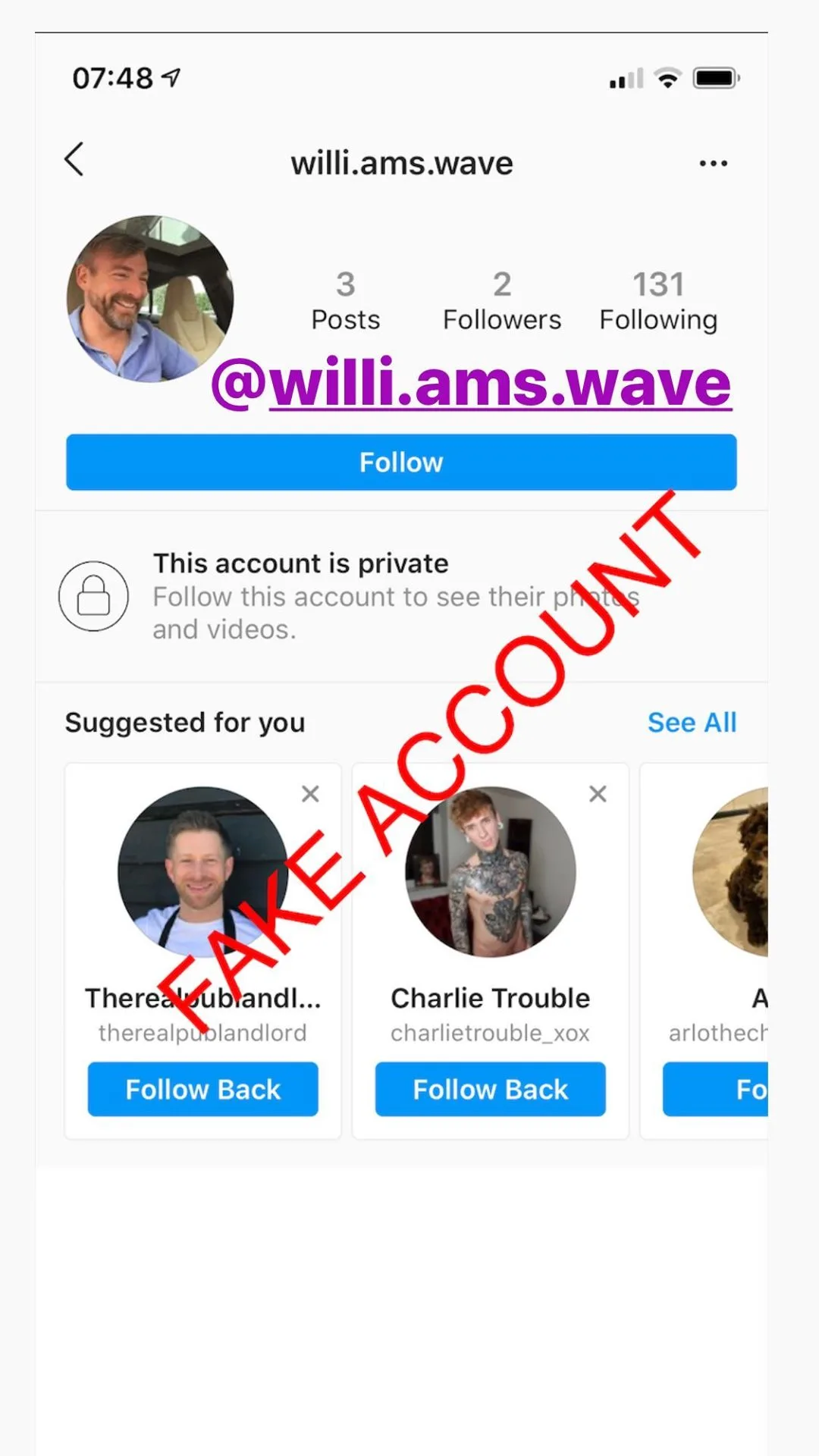Click the blue Follow button
This screenshot has height=1456, width=819.
tap(401, 462)
